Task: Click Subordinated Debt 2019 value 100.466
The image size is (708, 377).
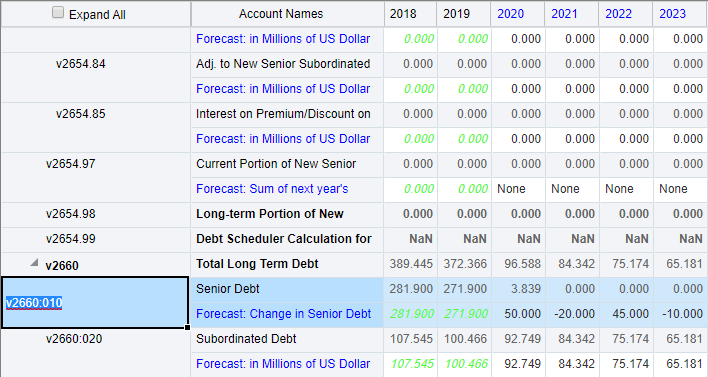Action: (465, 339)
